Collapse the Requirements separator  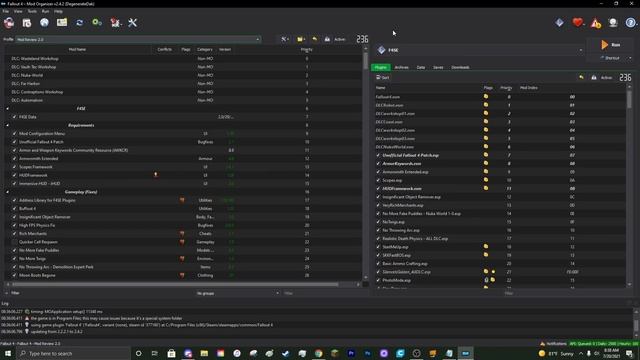[7, 125]
